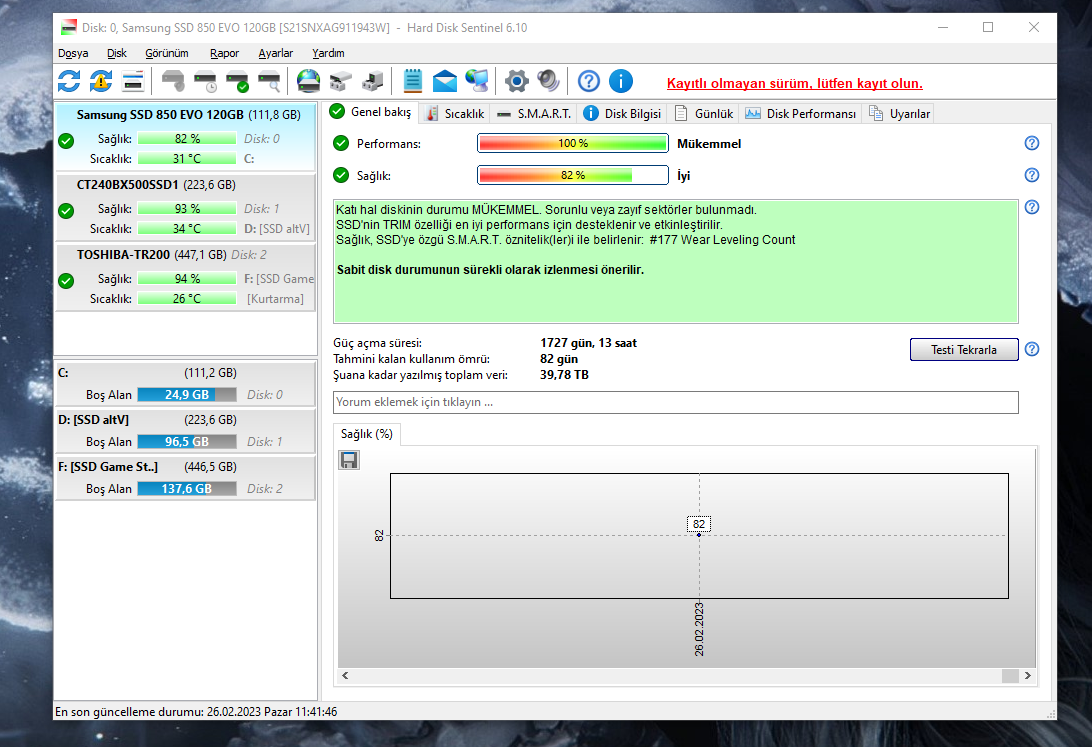Screen dimensions: 1092x747
Task: Click the disk with shield toolbar icon
Action: (x=173, y=81)
